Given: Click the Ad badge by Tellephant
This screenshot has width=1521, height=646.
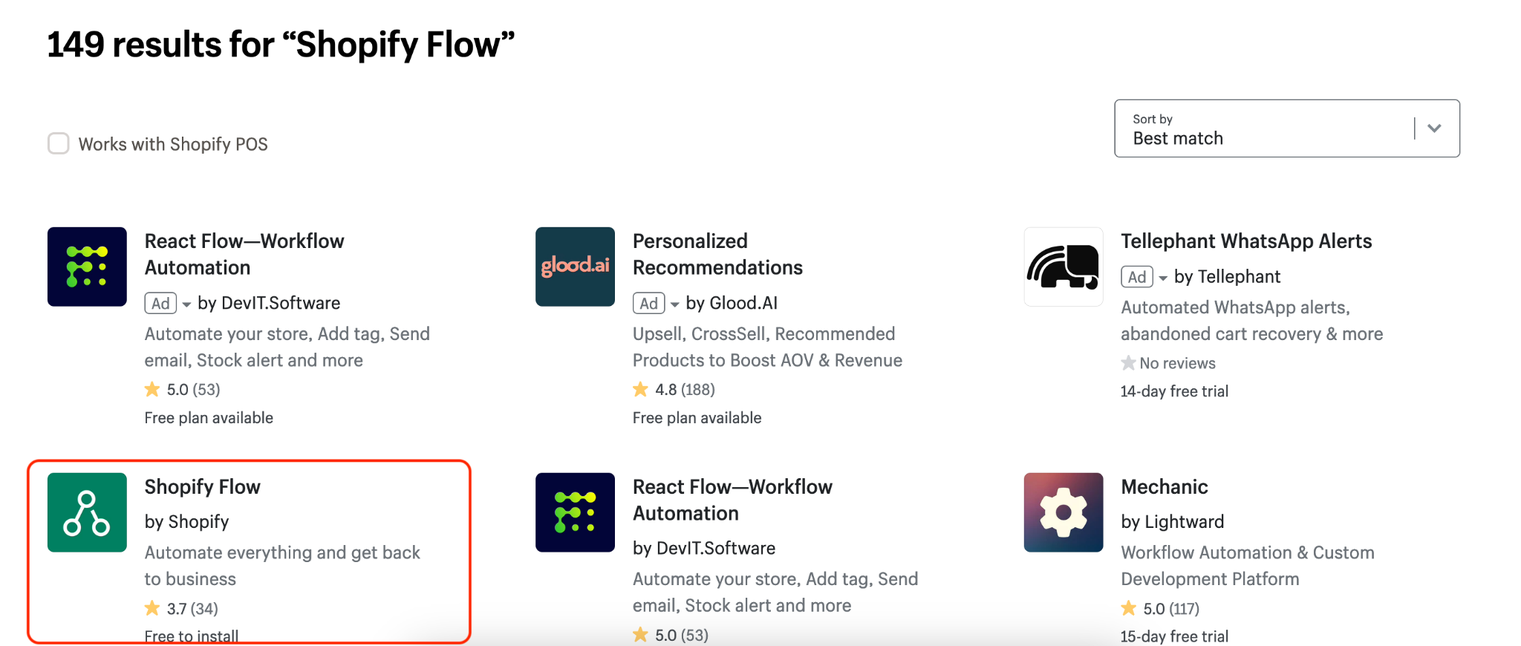Looking at the screenshot, I should click(1136, 277).
